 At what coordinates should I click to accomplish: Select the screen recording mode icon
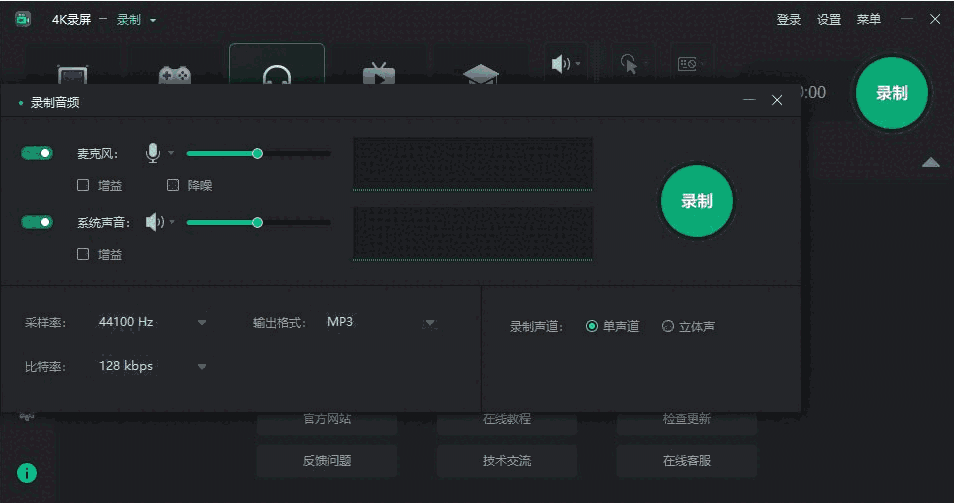72,74
